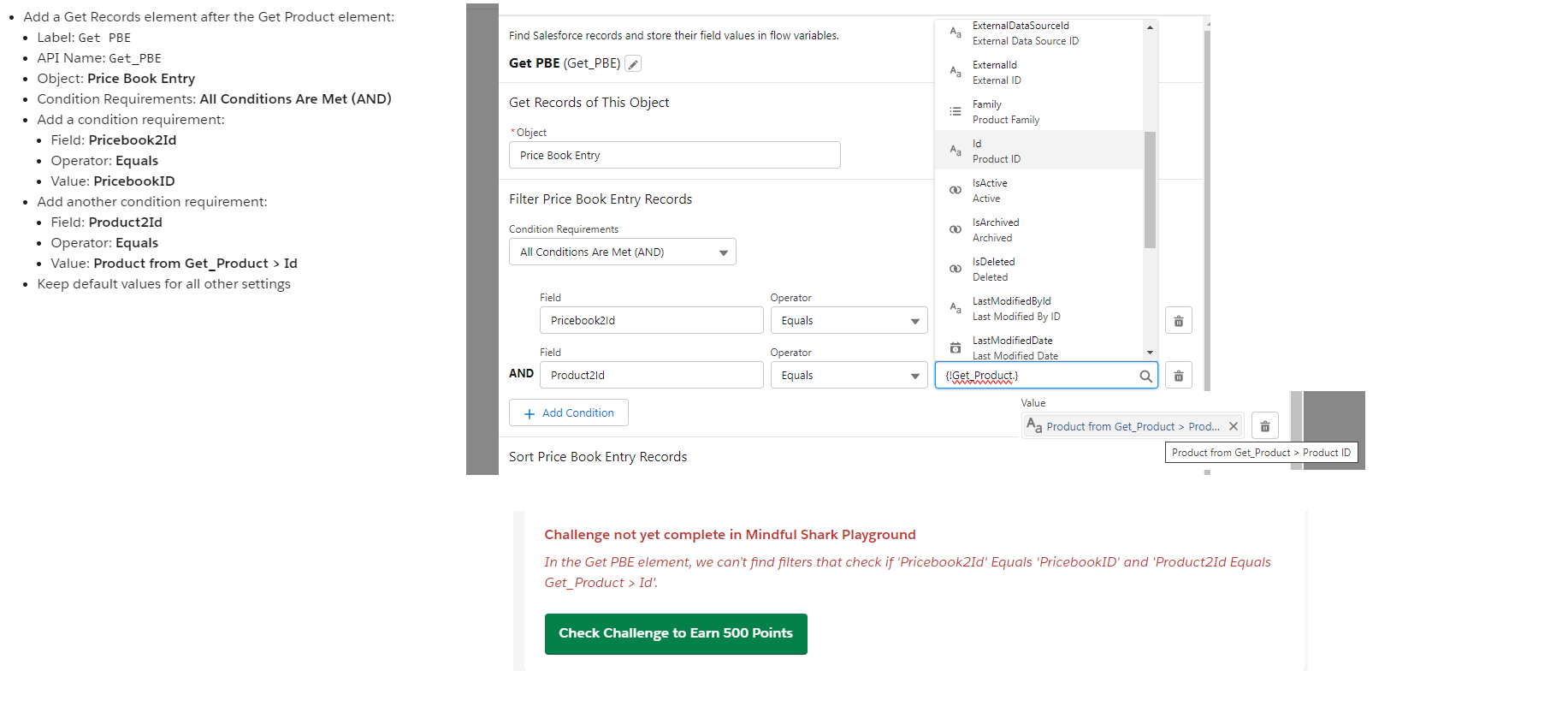Viewport: 1568px width, 718px height.
Task: Click Filter Price Book Entry Records heading
Action: coord(601,199)
